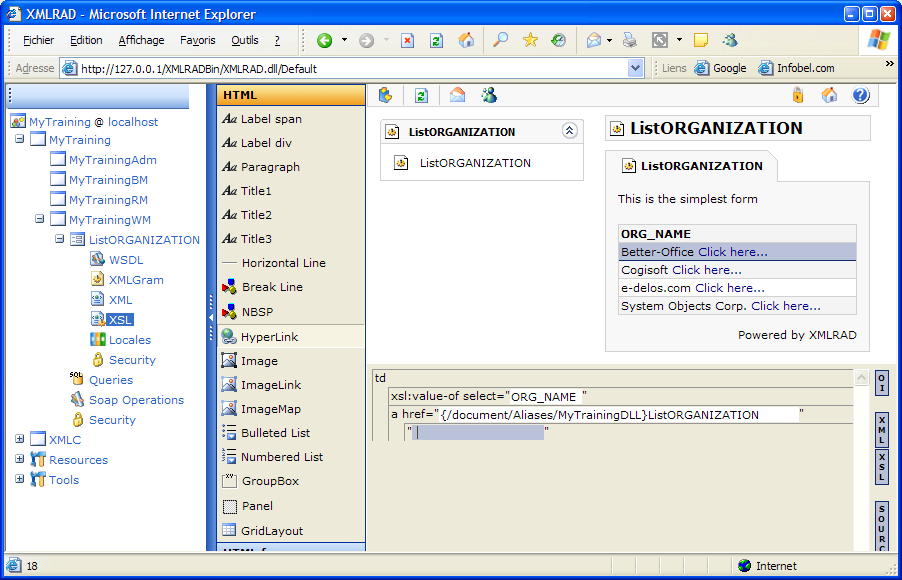The width and height of the screenshot is (902, 580).
Task: Choose the GridLayout component
Action: click(271, 531)
